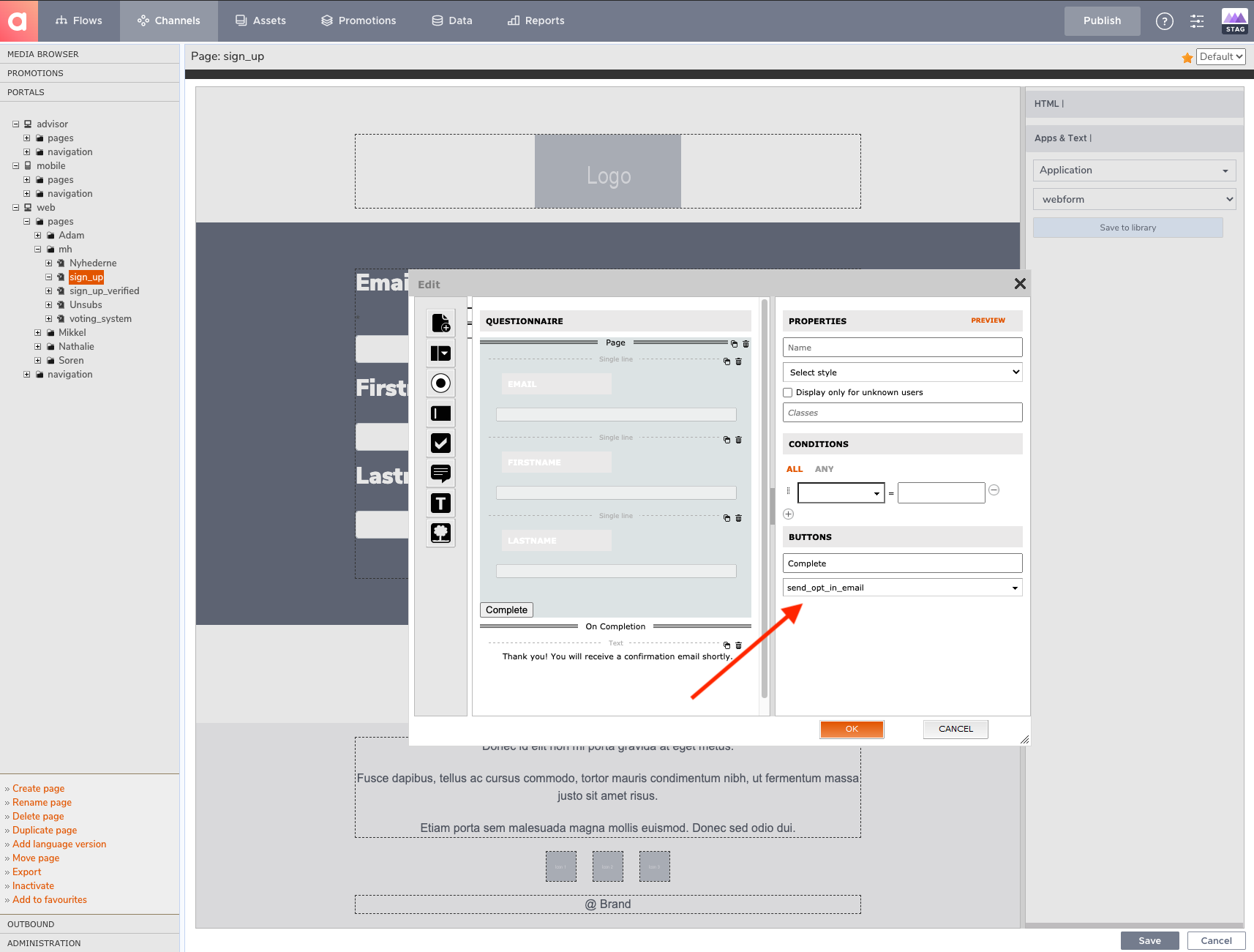The width and height of the screenshot is (1254, 952).
Task: Add an image element from the toolbox
Action: pos(441,533)
